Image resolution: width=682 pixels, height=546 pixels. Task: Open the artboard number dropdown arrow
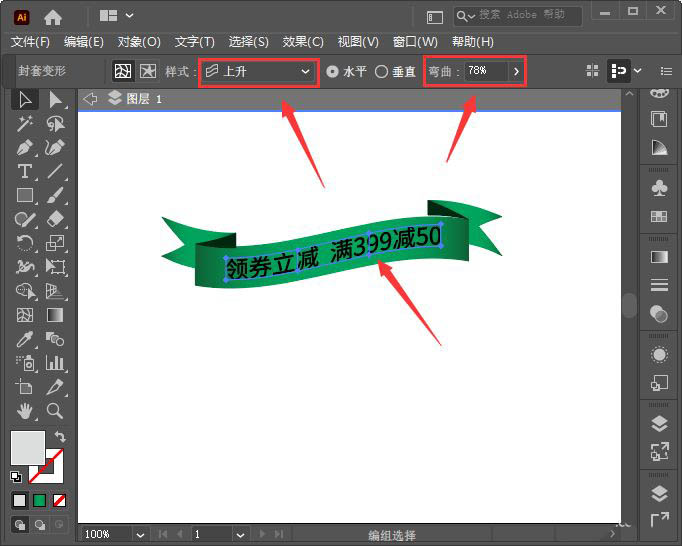(241, 535)
